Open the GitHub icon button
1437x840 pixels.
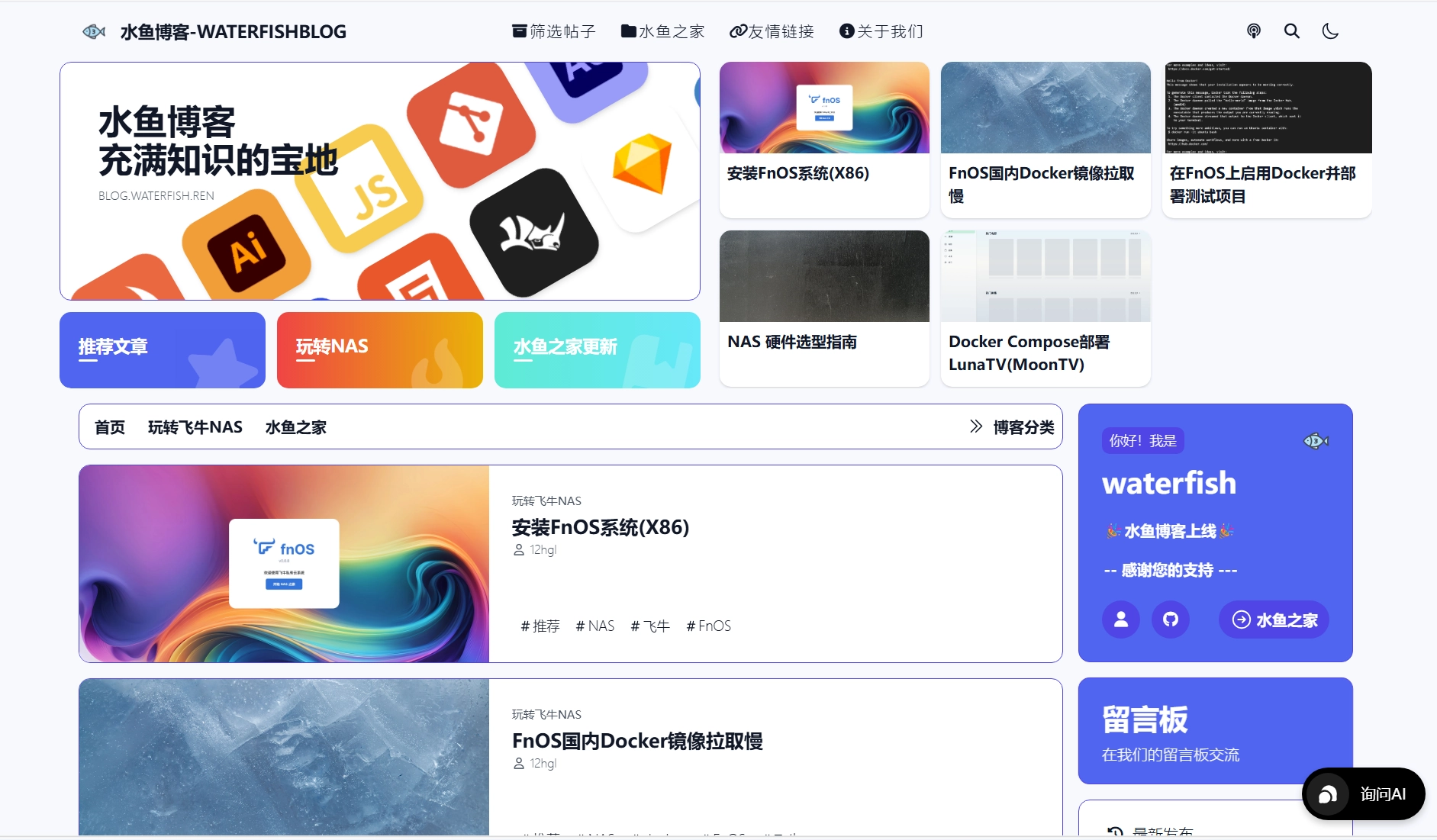pyautogui.click(x=1171, y=620)
